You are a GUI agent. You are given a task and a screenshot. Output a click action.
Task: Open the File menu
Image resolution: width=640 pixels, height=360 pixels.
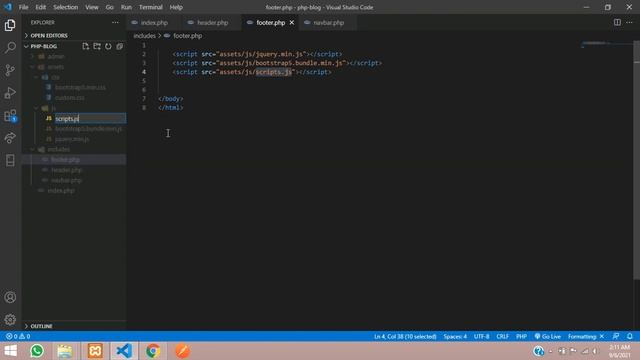(x=23, y=7)
